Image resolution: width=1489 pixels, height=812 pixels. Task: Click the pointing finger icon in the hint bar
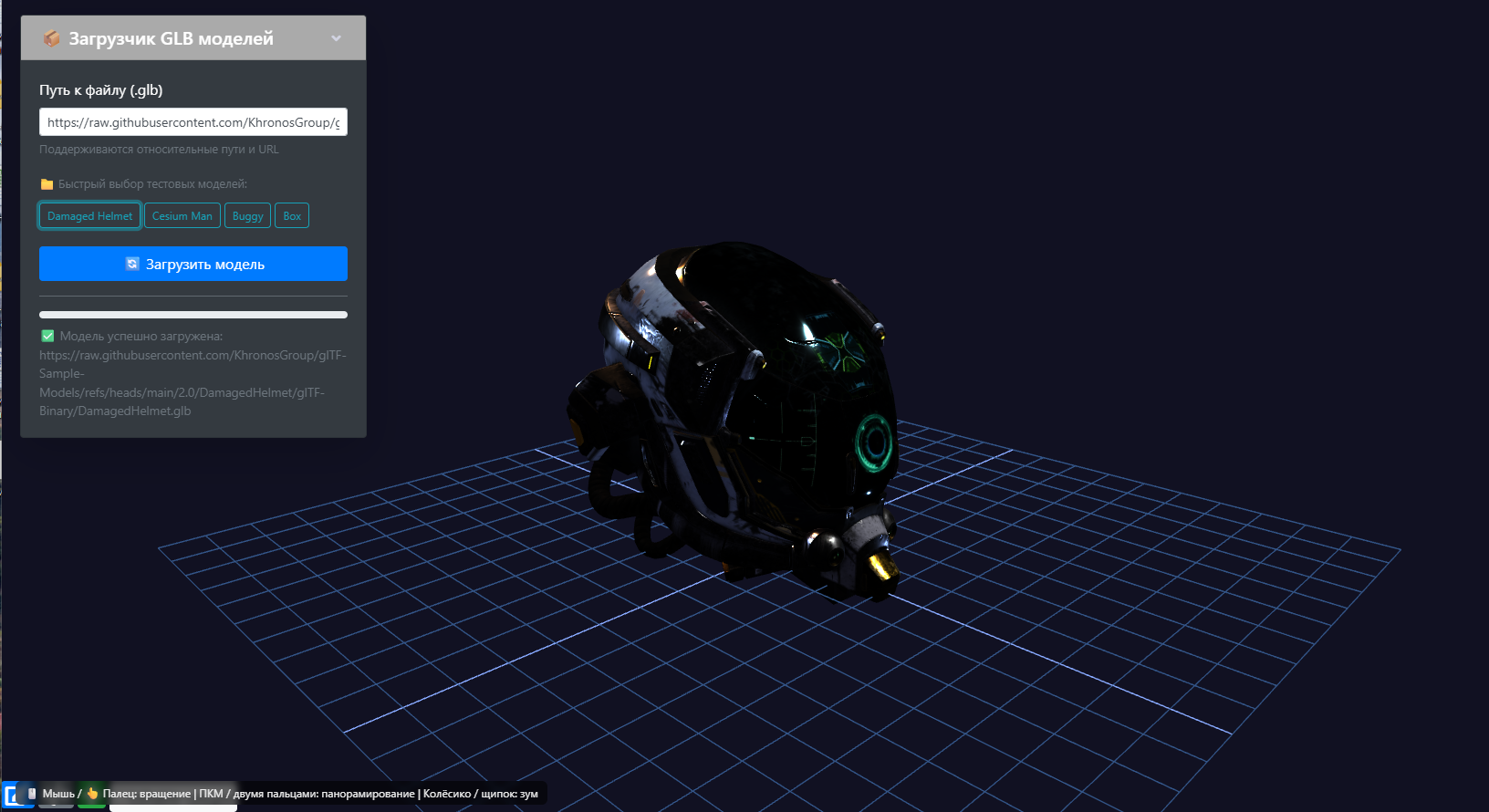click(x=92, y=794)
